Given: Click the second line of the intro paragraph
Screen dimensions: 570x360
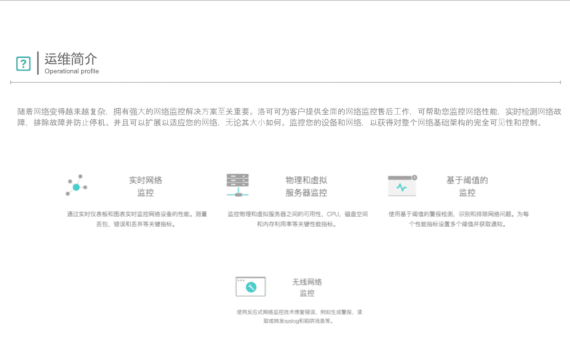Looking at the screenshot, I should 280,123.
